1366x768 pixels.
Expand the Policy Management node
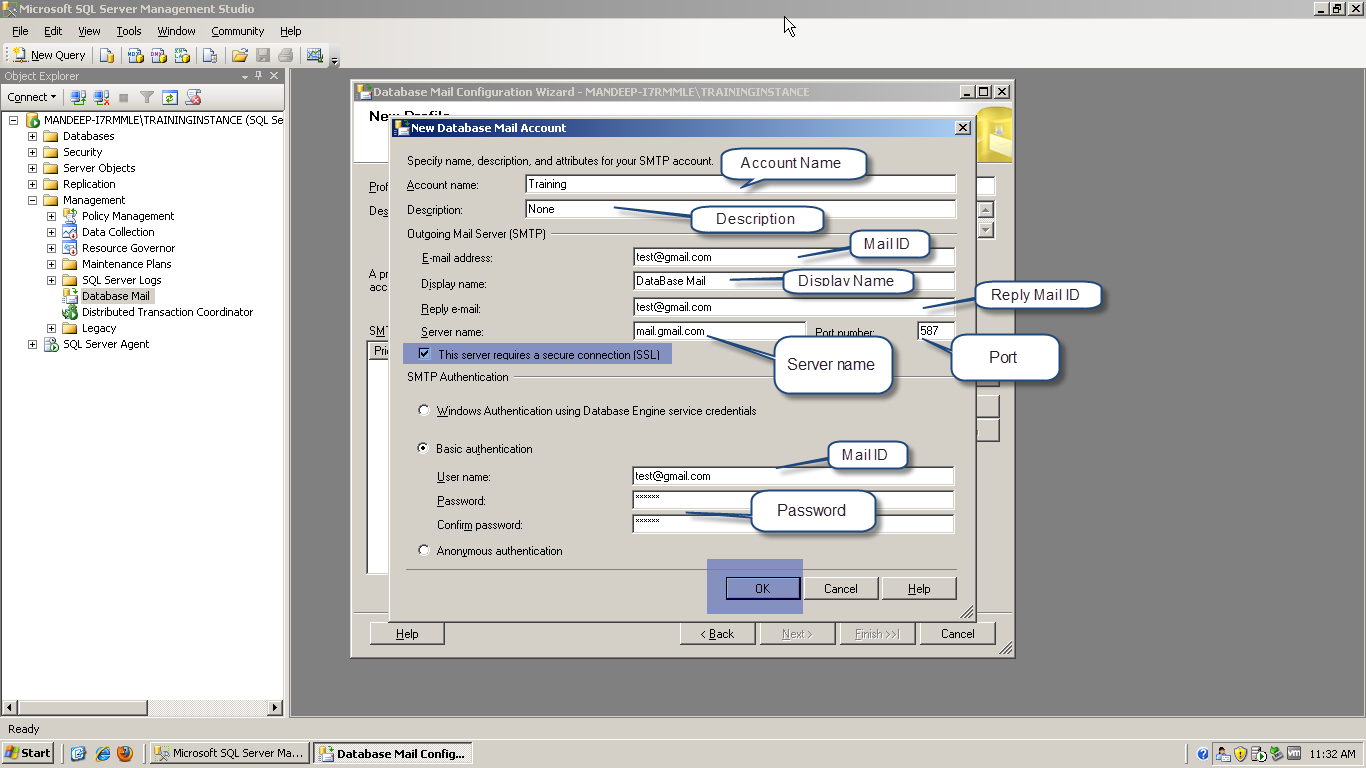click(x=51, y=216)
